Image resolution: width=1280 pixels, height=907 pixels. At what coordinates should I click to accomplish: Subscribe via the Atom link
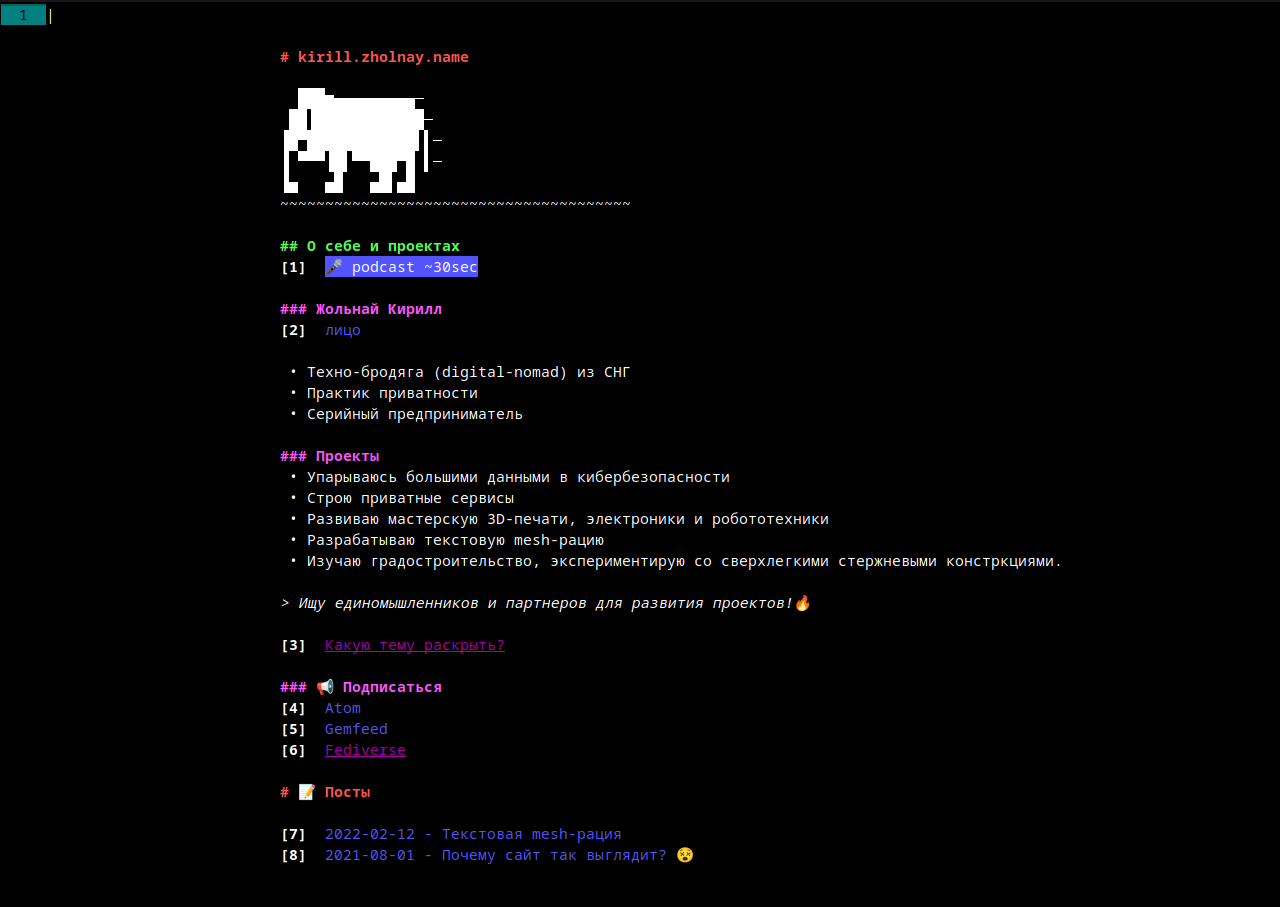point(343,708)
